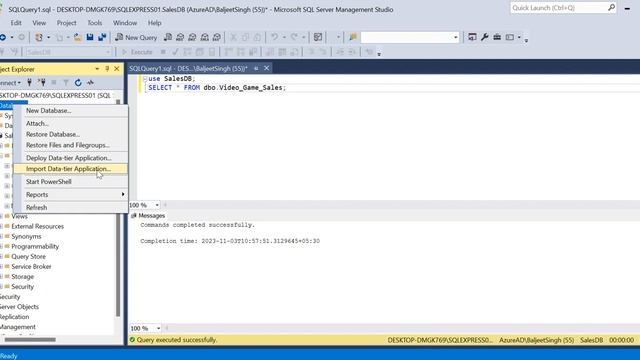640x360 pixels.
Task: Click the New Query toolbar button
Action: pyautogui.click(x=136, y=37)
